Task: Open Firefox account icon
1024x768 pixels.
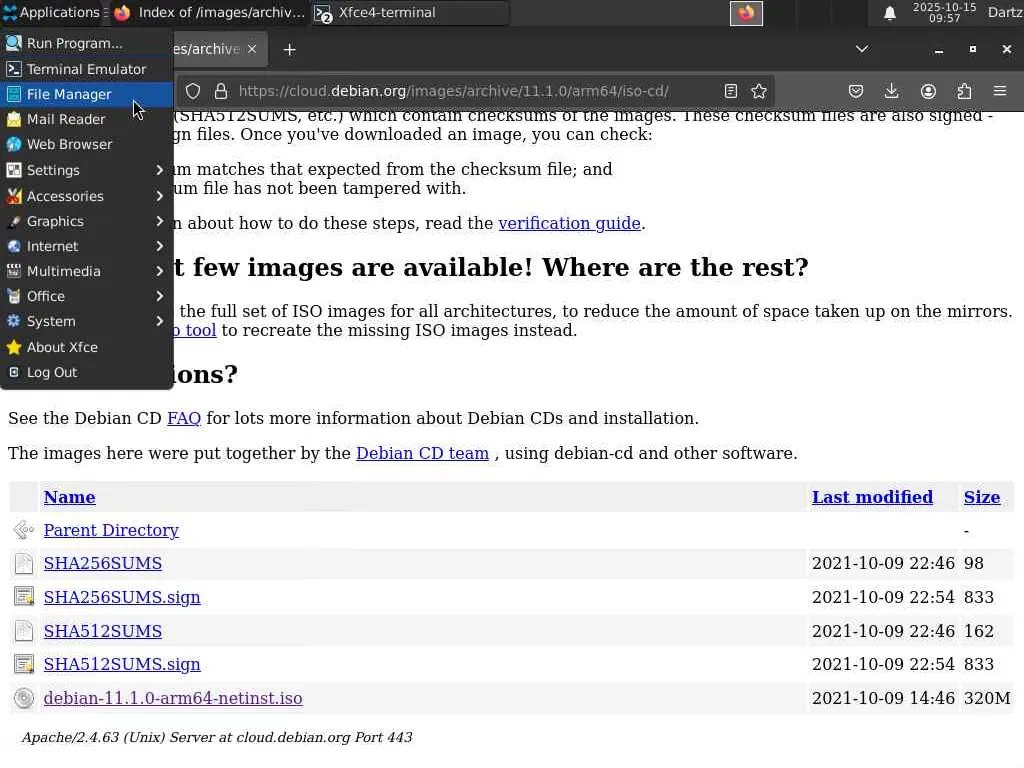Action: [928, 91]
